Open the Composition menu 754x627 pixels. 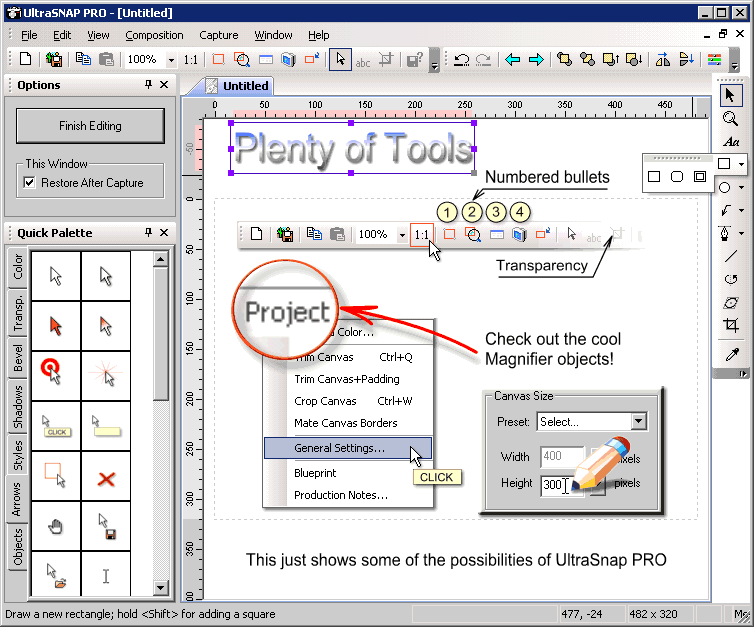click(x=154, y=35)
